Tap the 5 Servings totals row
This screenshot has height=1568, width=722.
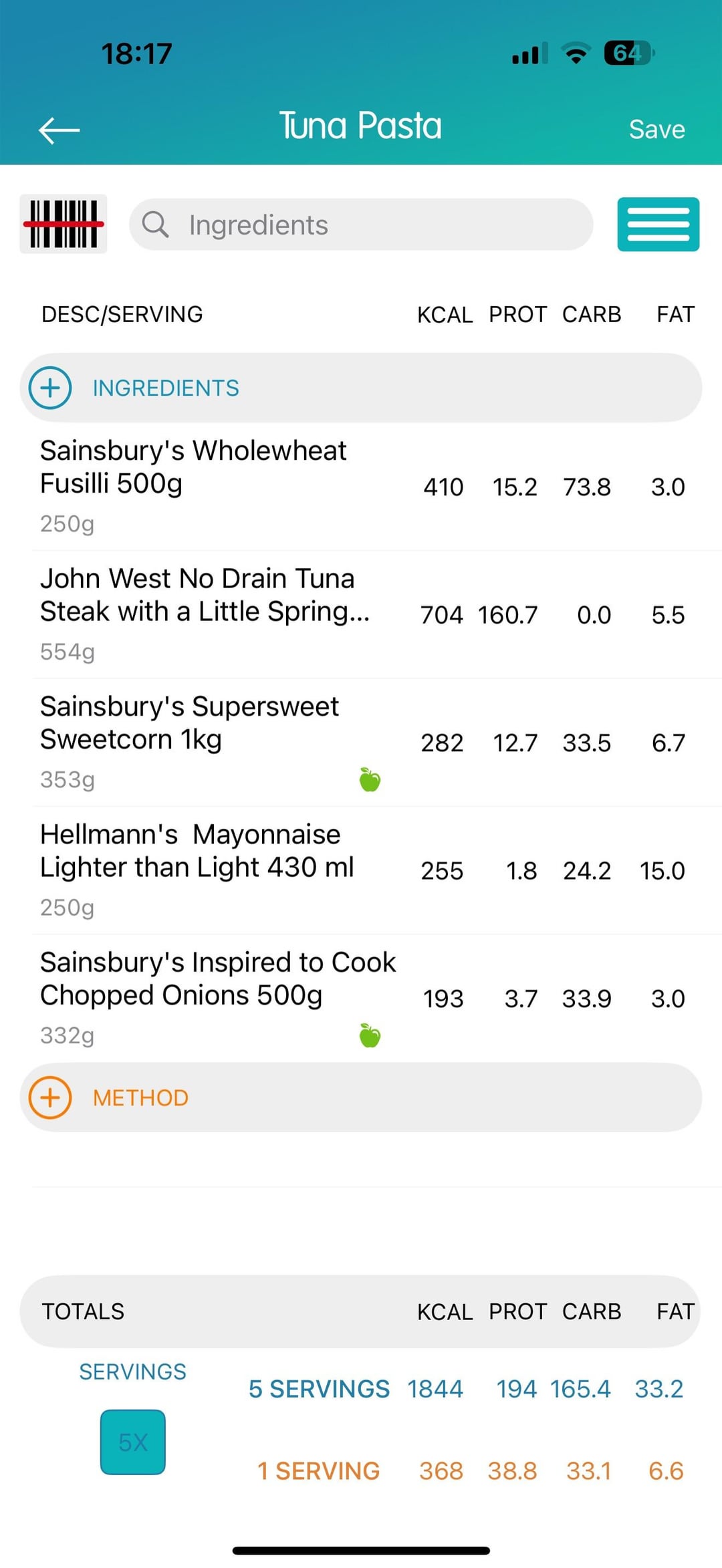click(x=465, y=1389)
